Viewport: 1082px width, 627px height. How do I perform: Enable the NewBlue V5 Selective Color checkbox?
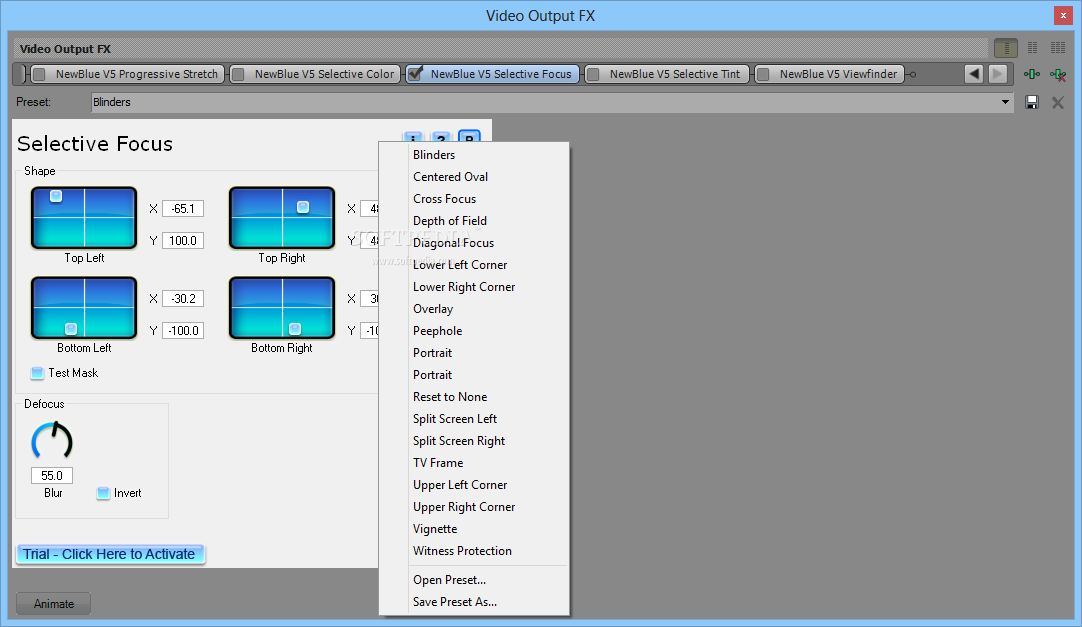(x=238, y=74)
